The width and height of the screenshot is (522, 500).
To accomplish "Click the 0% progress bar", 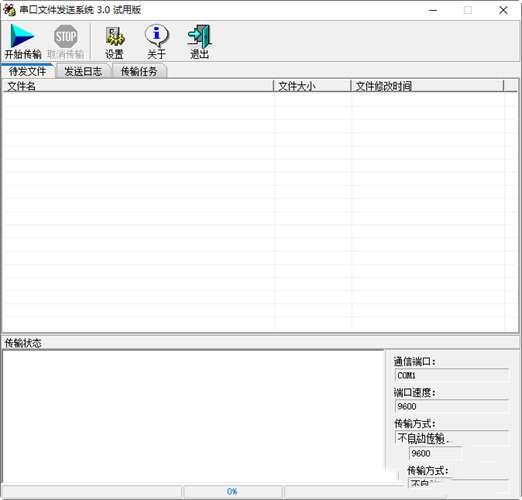I will [x=233, y=491].
